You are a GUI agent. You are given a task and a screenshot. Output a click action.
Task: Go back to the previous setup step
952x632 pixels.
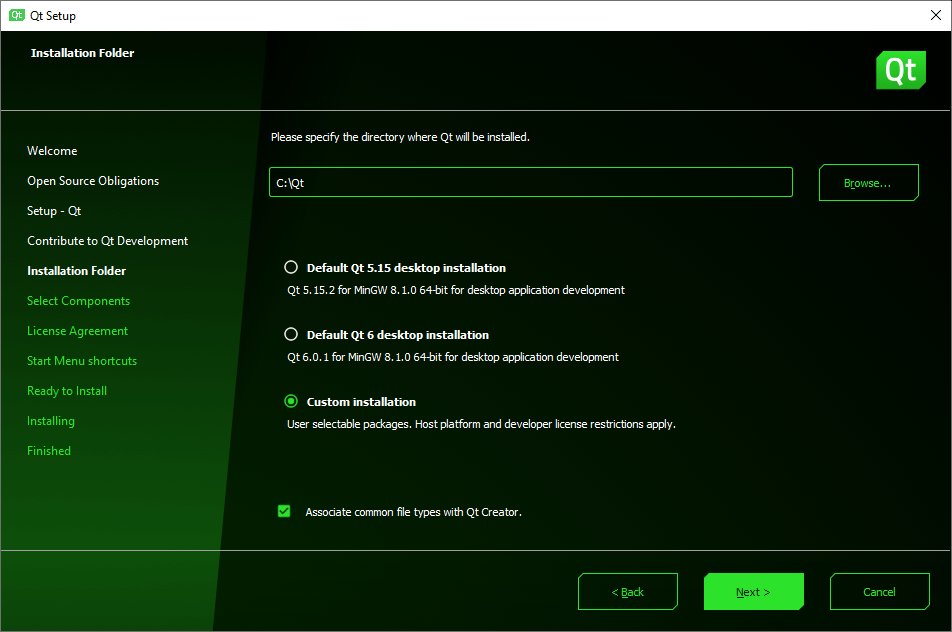(x=627, y=591)
